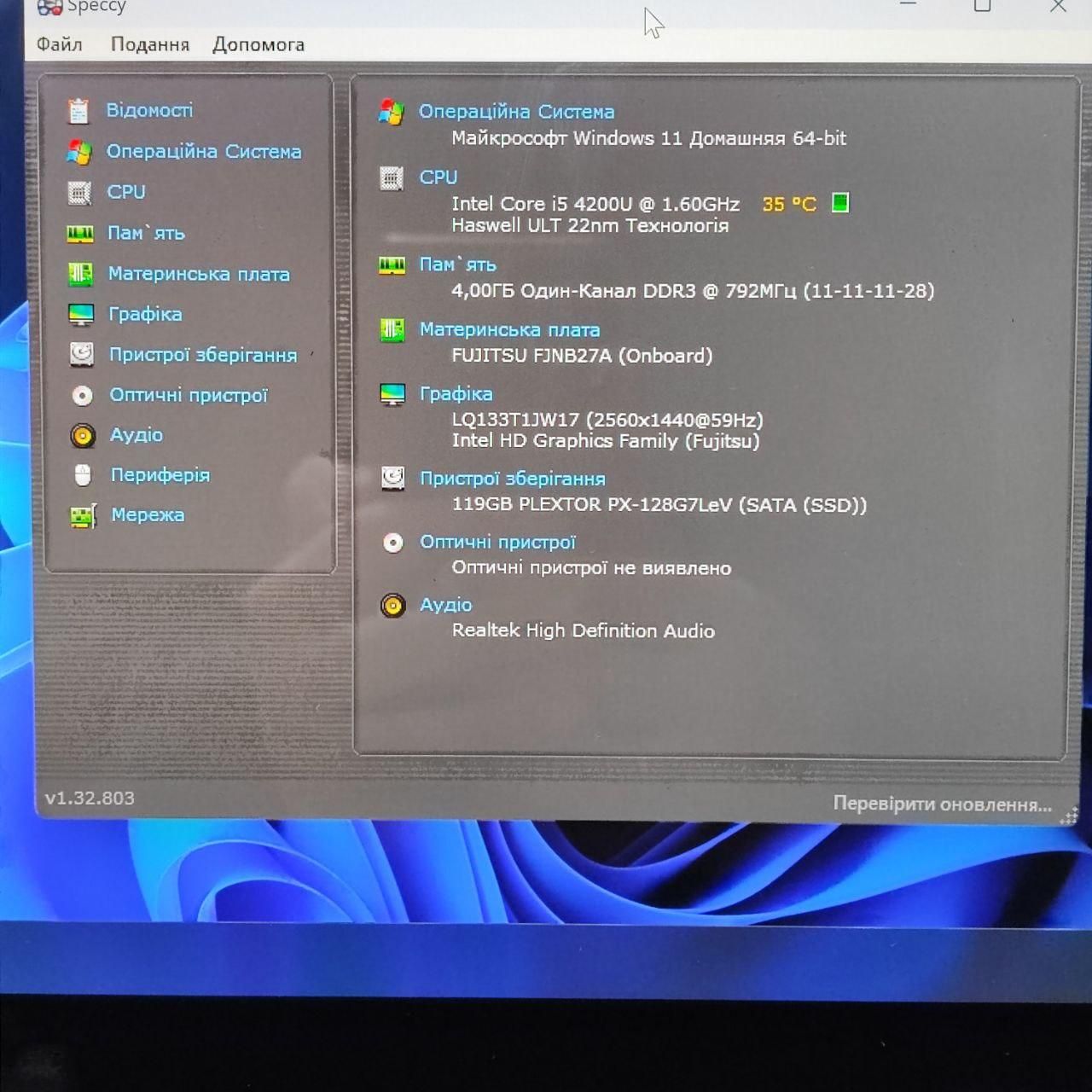Select the Пам'ять RAM icon in sidebar
Viewport: 1092px width, 1092px height.
(80, 233)
